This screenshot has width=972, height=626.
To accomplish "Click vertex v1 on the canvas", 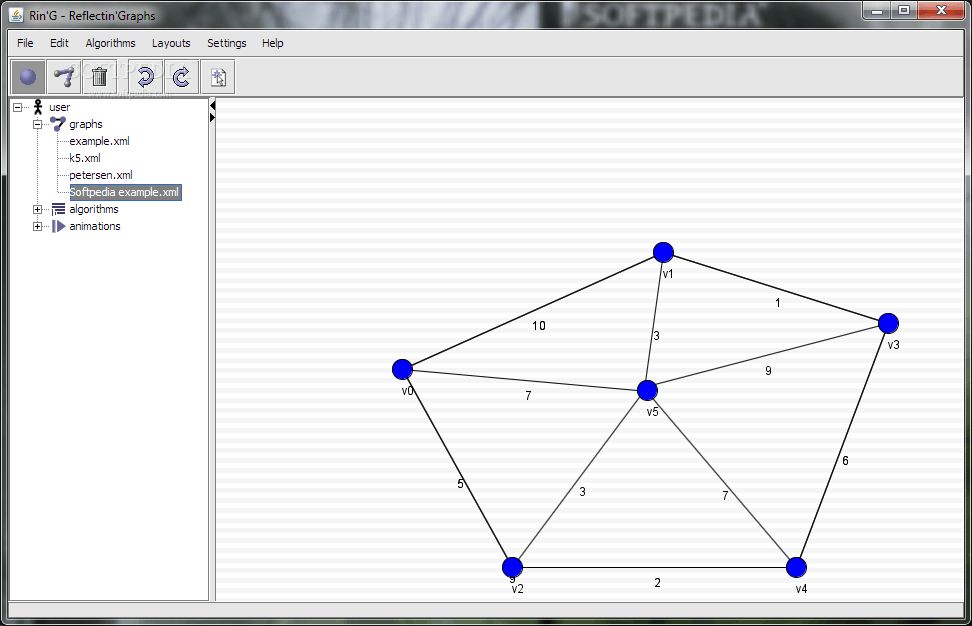I will (x=663, y=252).
